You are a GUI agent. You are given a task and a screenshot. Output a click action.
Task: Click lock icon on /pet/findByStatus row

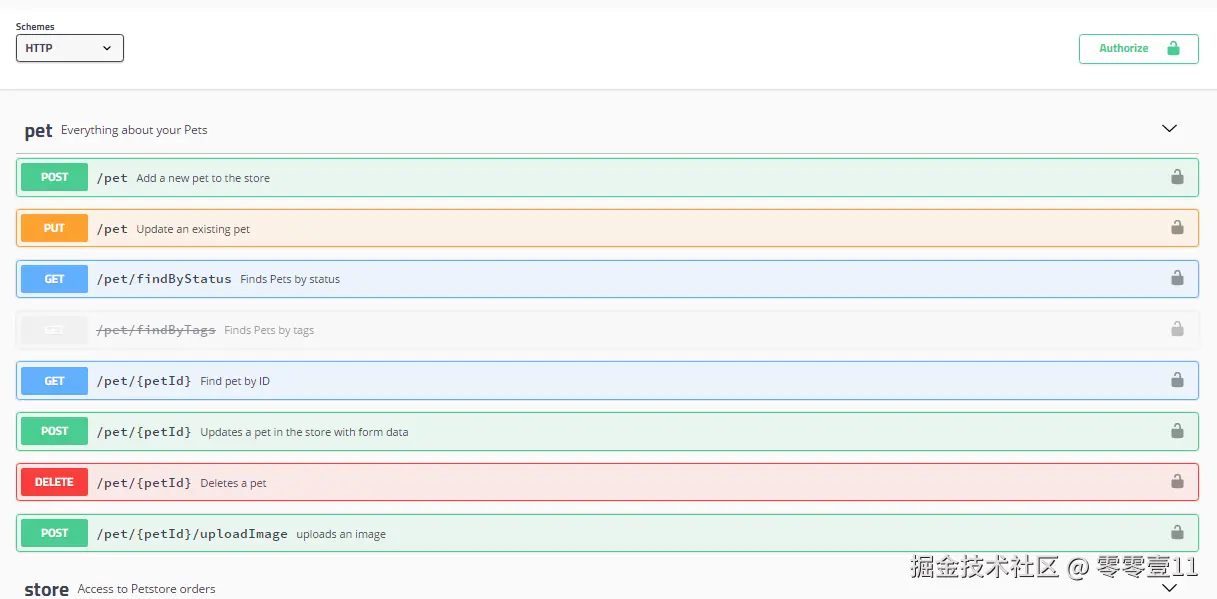click(1177, 278)
